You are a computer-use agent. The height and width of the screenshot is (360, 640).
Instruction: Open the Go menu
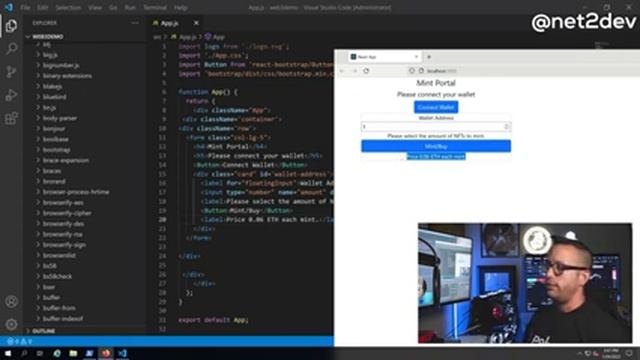click(x=113, y=7)
